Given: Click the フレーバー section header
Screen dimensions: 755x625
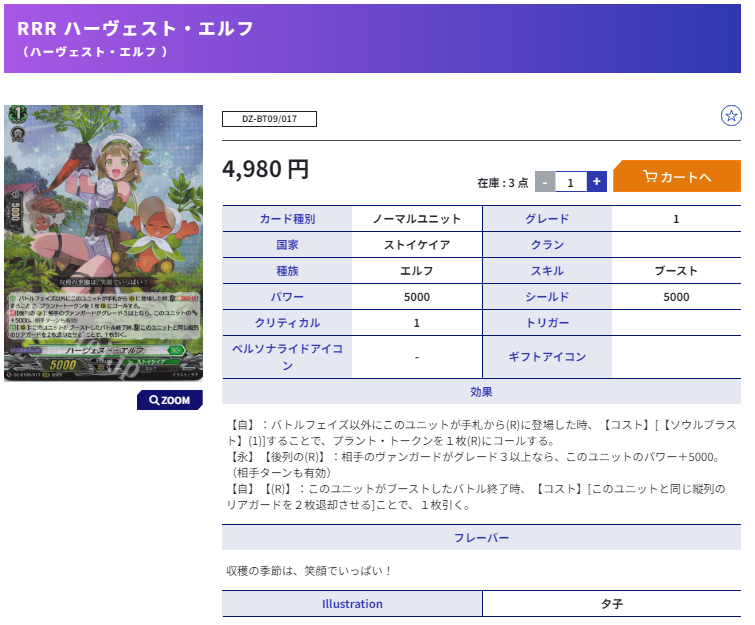Looking at the screenshot, I should coord(481,538).
